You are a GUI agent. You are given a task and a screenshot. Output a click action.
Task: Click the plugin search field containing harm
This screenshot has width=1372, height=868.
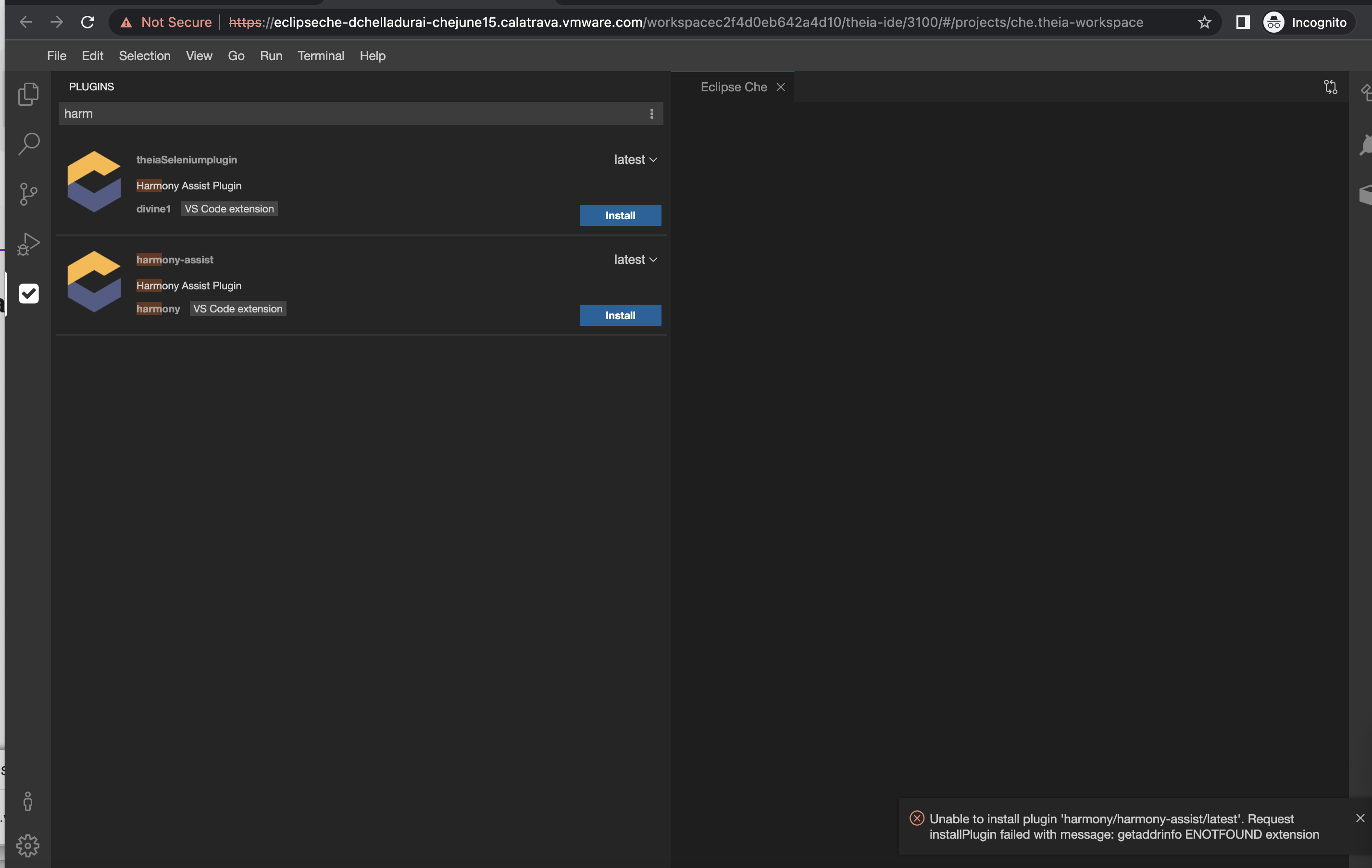coord(342,114)
